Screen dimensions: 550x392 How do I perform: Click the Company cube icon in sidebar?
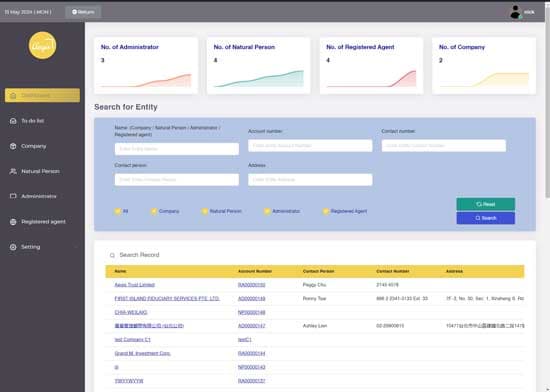(13, 146)
